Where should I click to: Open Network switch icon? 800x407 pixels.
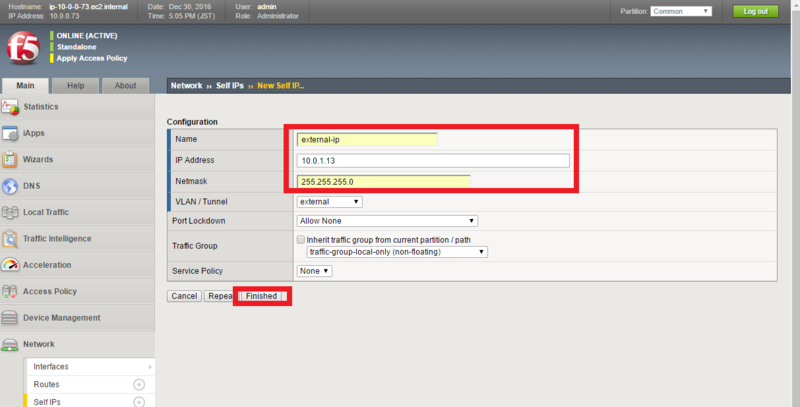[10, 345]
